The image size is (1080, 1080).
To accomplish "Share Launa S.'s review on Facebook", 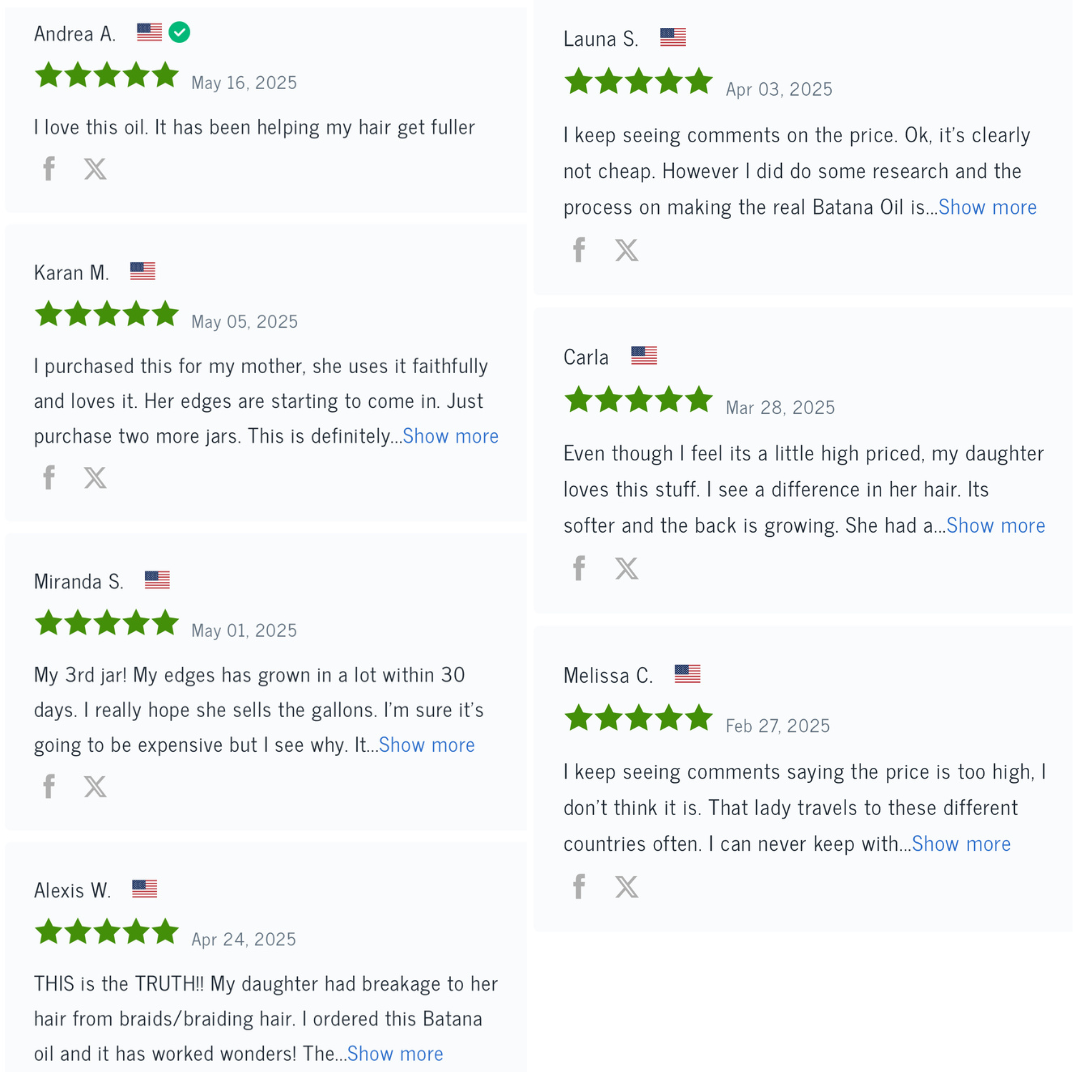I will (578, 250).
